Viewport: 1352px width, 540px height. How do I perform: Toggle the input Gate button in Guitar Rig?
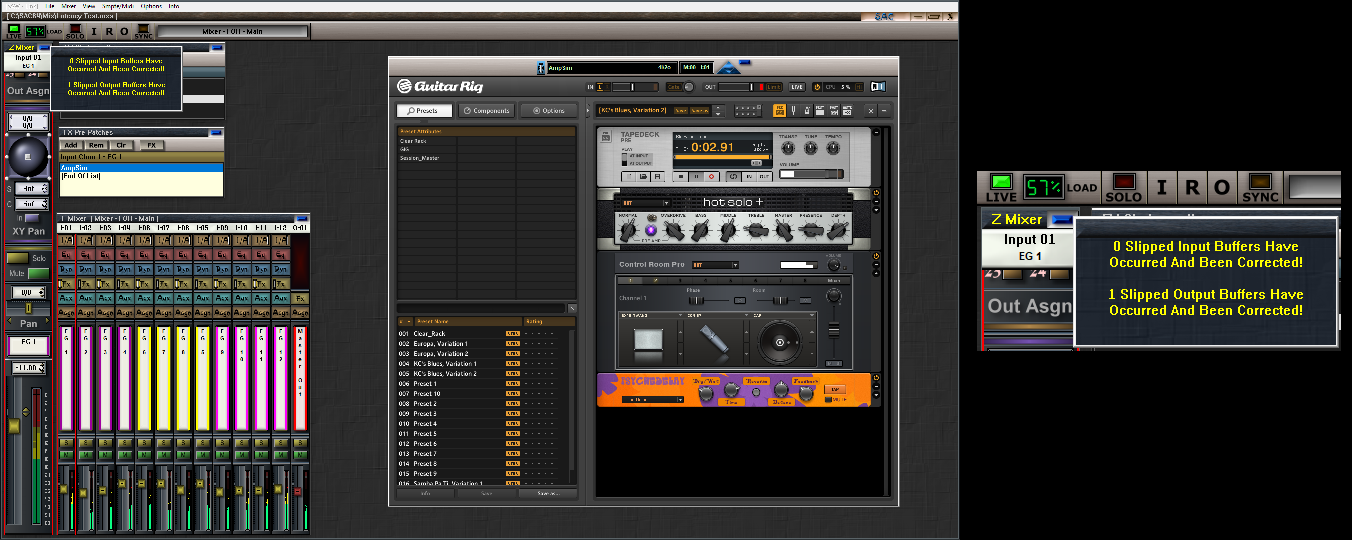click(674, 87)
